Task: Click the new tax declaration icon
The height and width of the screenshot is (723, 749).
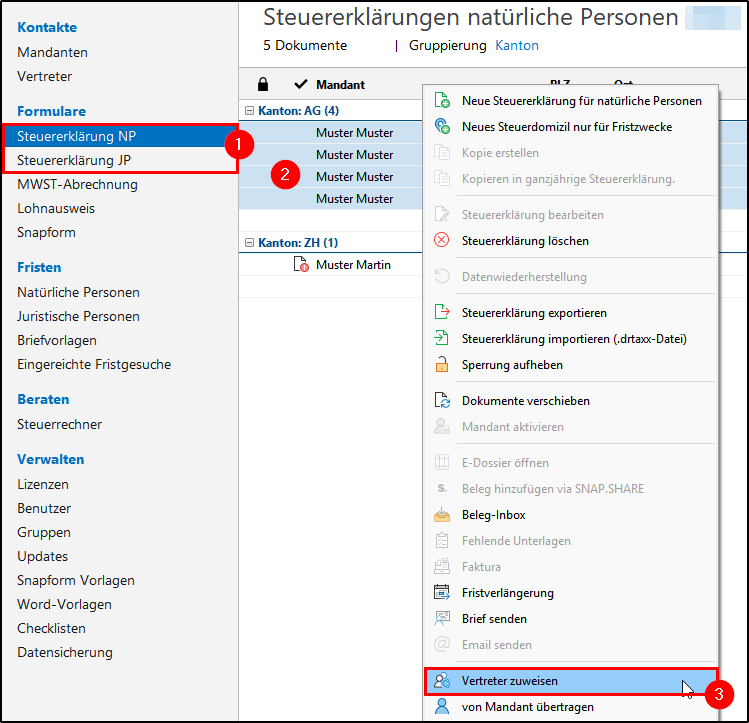Action: (442, 100)
